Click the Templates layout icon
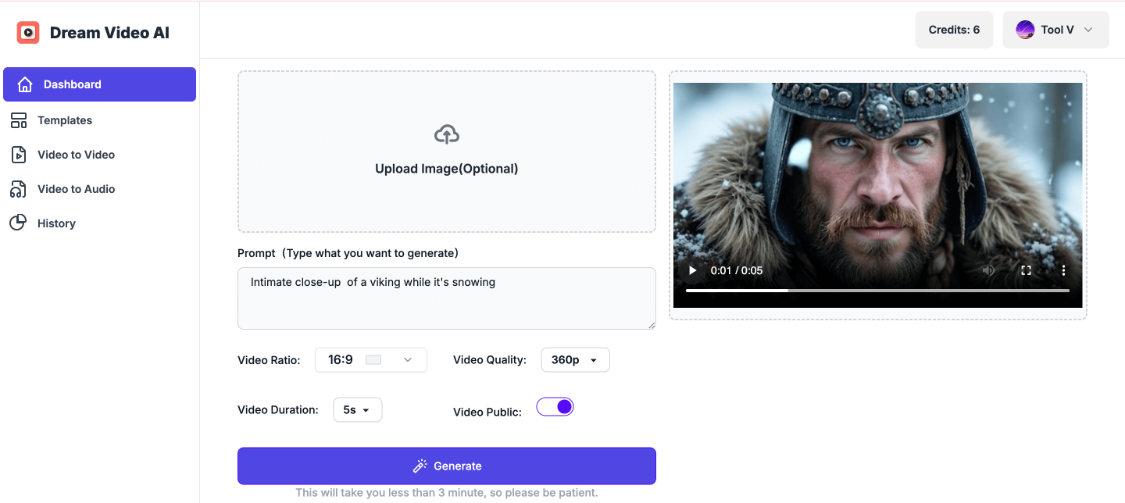Image resolution: width=1125 pixels, height=503 pixels. pyautogui.click(x=19, y=121)
